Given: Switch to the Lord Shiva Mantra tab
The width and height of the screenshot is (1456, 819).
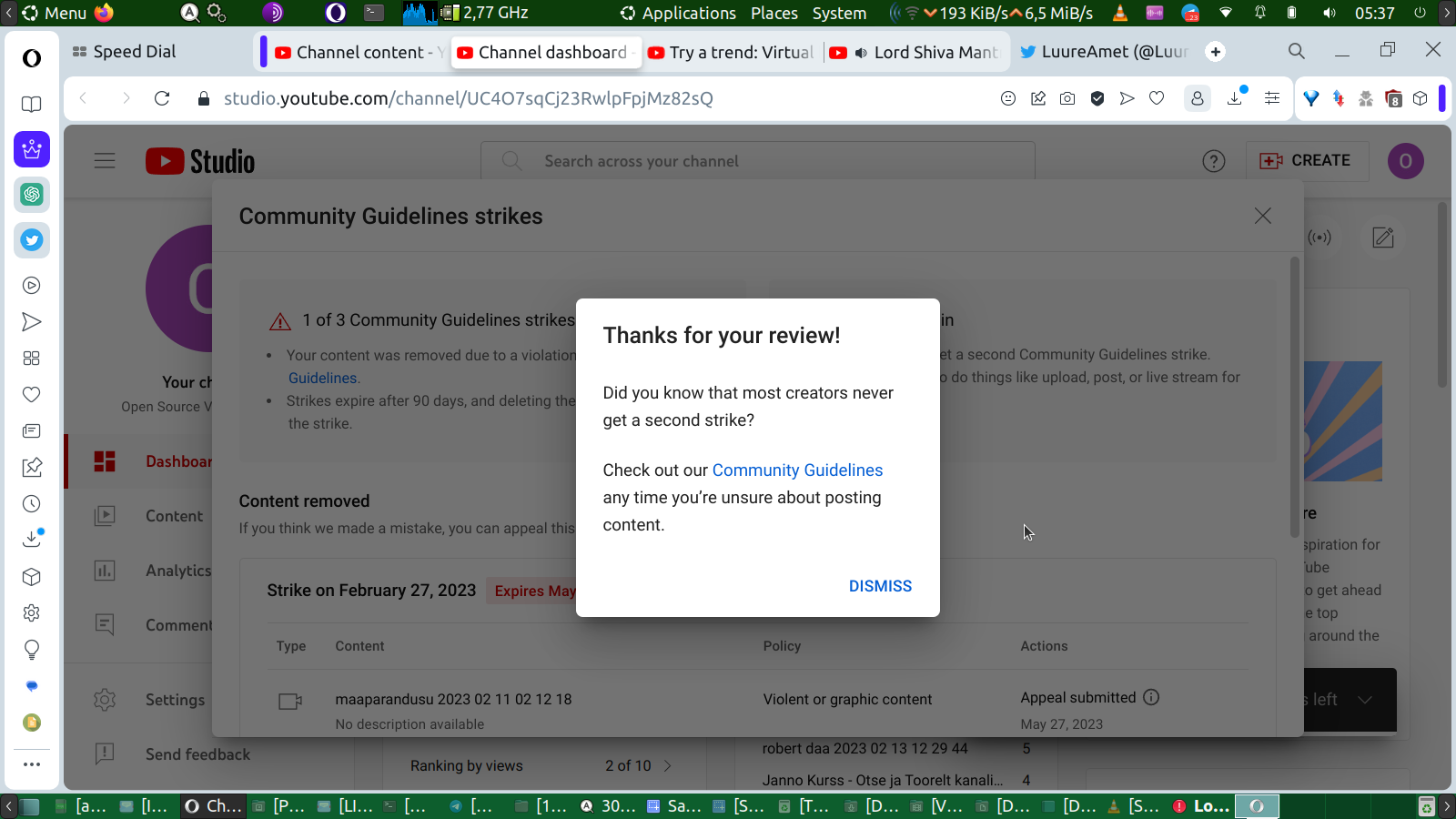Looking at the screenshot, I should tap(917, 52).
